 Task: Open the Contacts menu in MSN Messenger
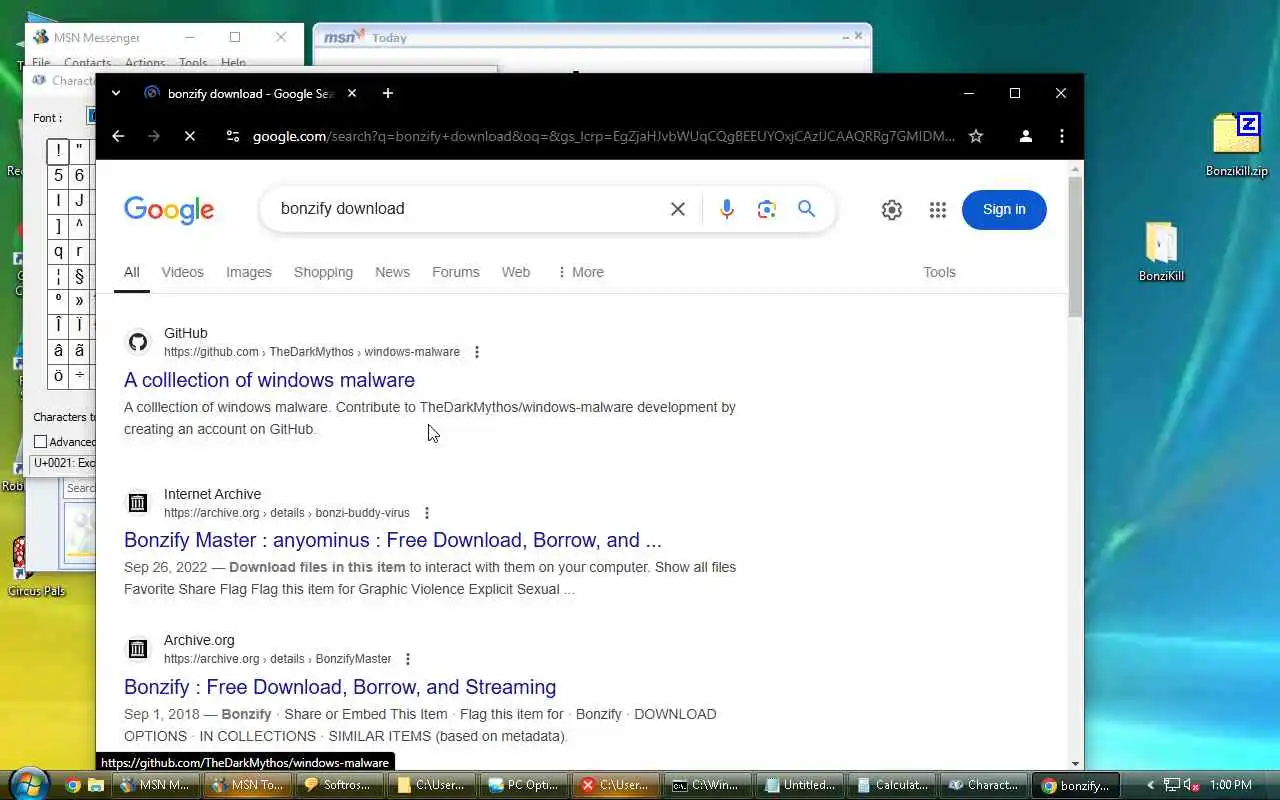coord(87,63)
